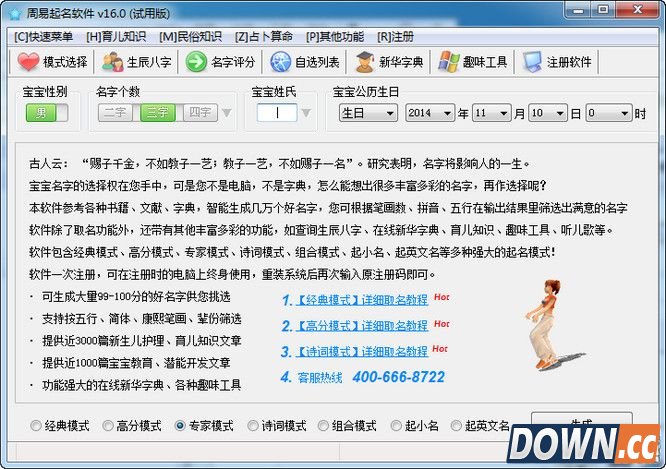This screenshot has width=666, height=469.
Task: Select 高分模式 radio button
Action: coord(108,425)
